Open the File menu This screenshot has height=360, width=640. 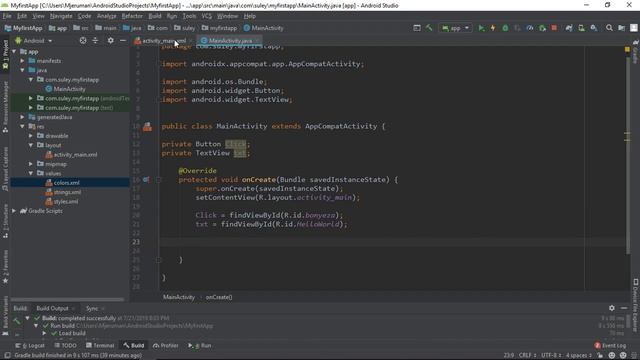pos(7,16)
